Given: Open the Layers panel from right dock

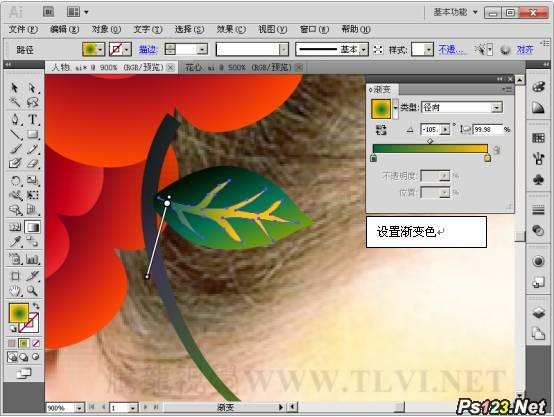Looking at the screenshot, I should pyautogui.click(x=538, y=313).
